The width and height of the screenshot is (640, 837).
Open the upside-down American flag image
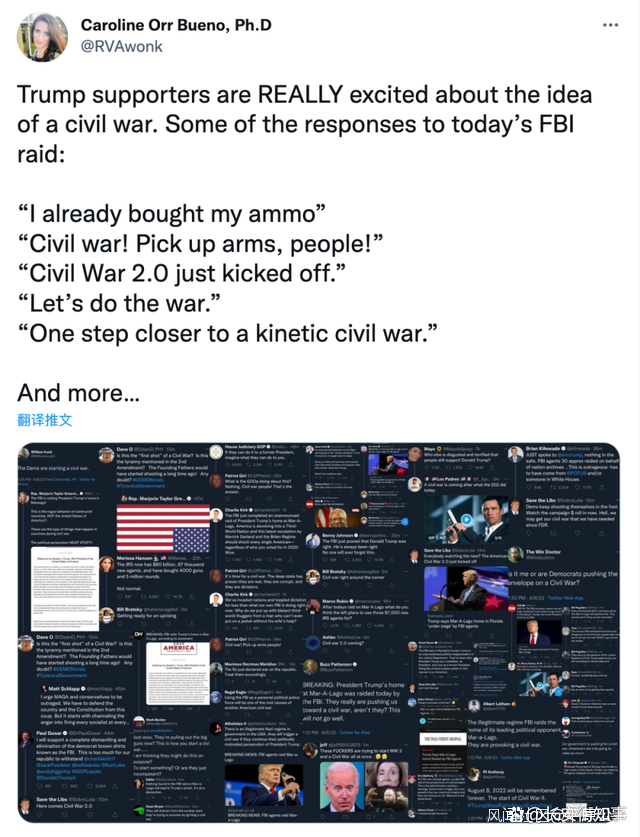163,530
